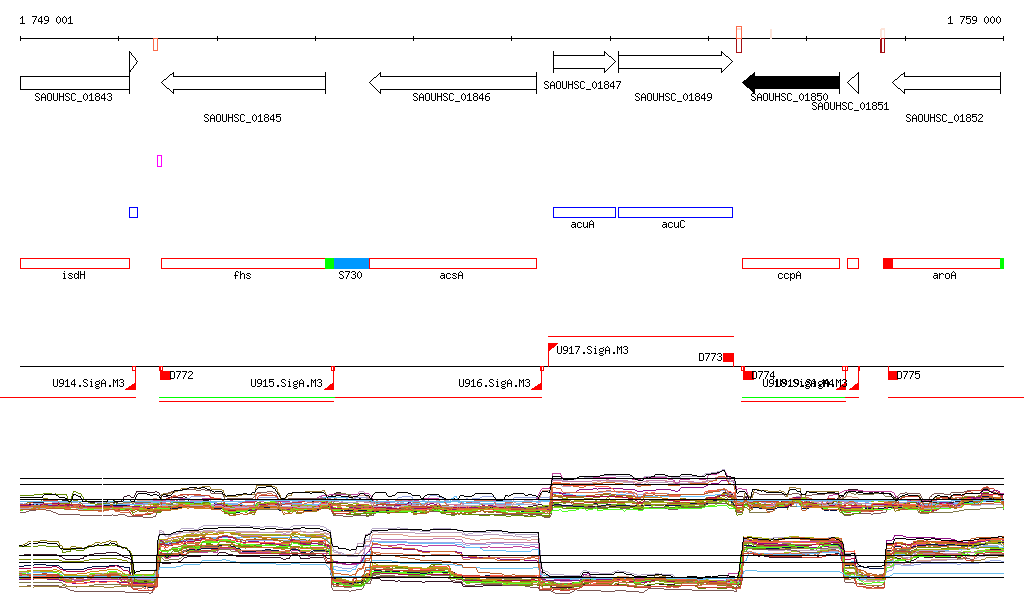Click the start coordinate 1 749 001
Screen dimensions: 1024x611
pyautogui.click(x=46, y=20)
